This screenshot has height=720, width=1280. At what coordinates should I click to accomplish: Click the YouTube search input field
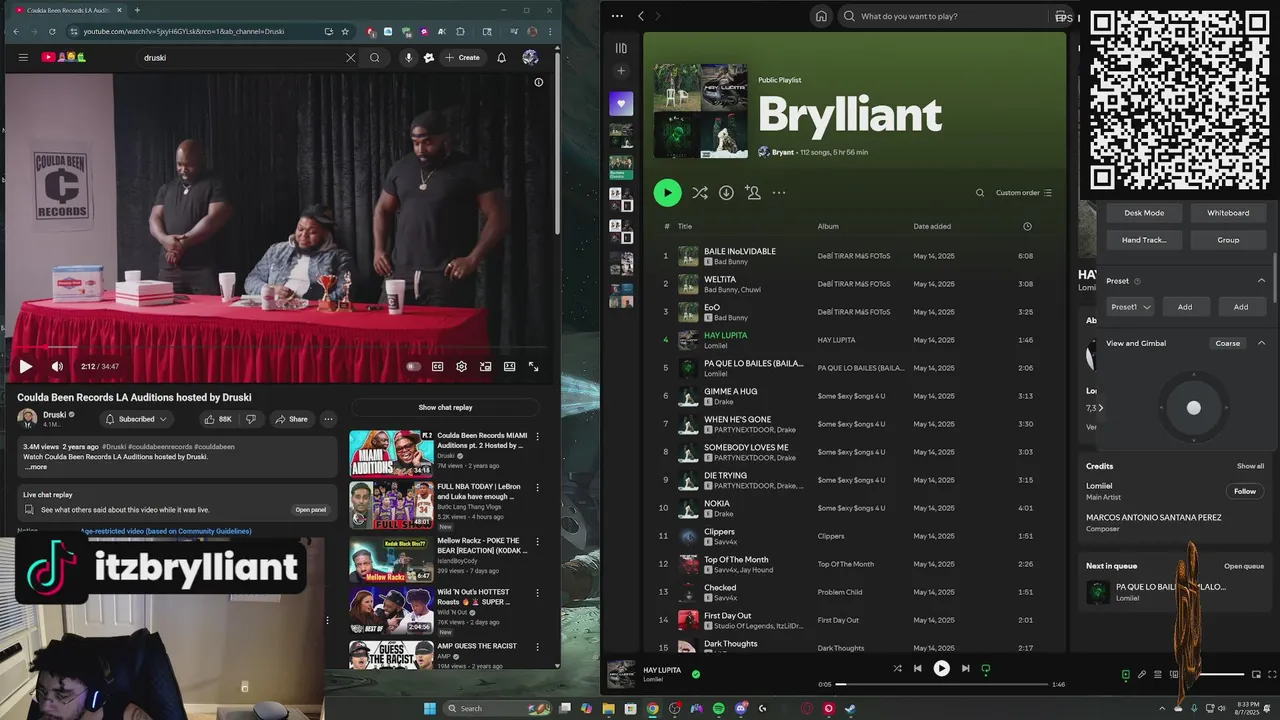coord(240,58)
